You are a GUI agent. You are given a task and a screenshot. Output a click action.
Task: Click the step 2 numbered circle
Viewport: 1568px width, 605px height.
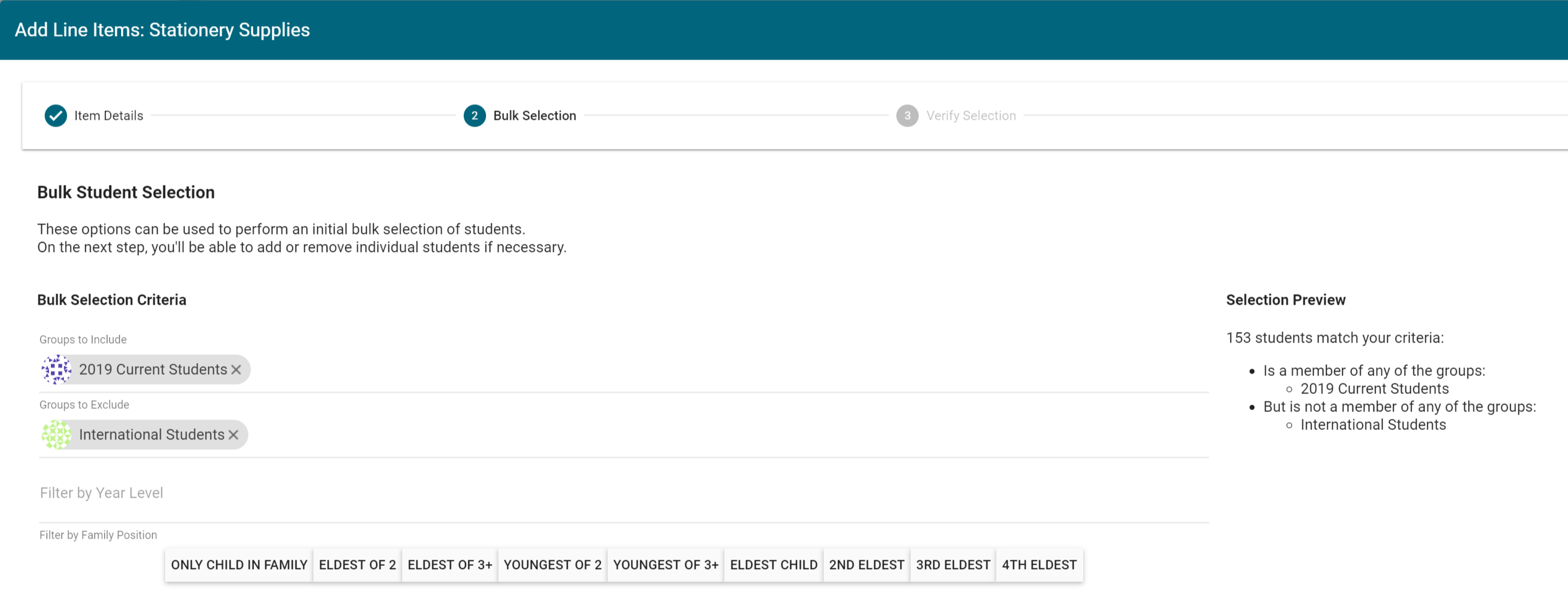[x=474, y=115]
